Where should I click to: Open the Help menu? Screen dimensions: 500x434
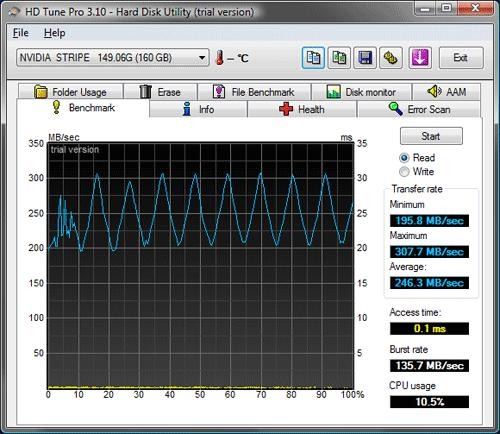point(55,33)
